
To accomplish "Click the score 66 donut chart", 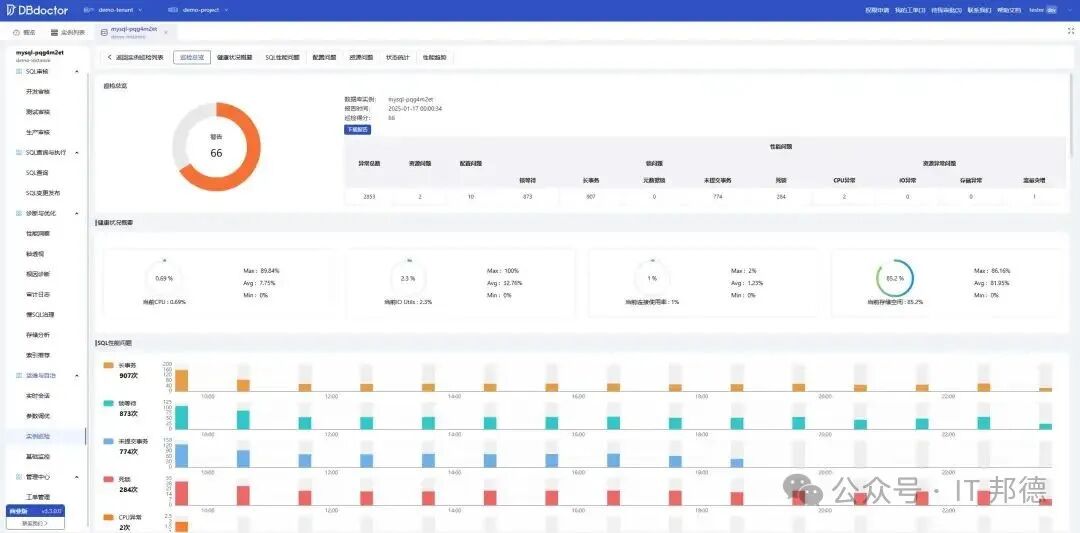I will pos(216,146).
